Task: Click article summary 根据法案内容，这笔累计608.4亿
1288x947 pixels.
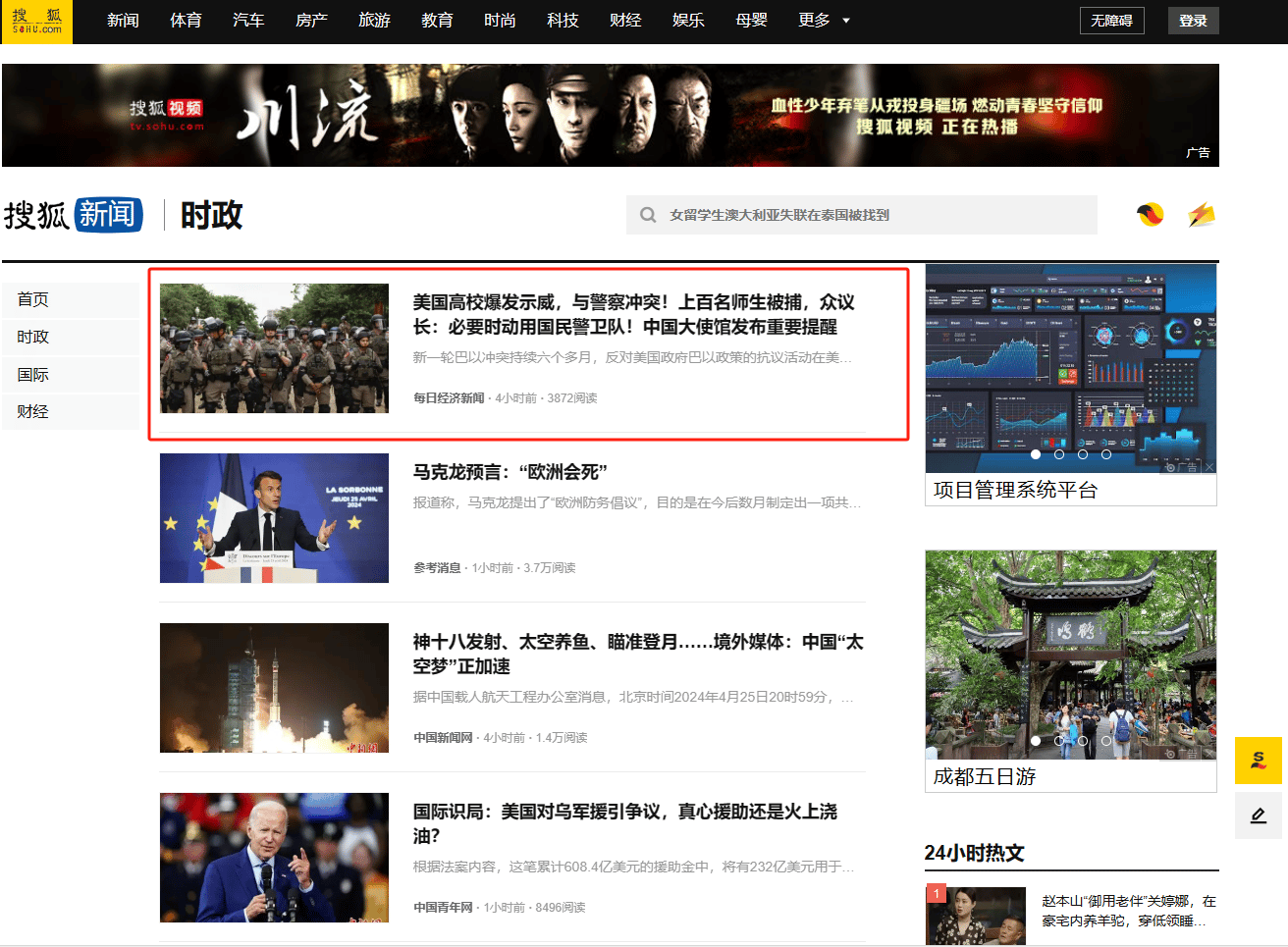Action: [633, 867]
